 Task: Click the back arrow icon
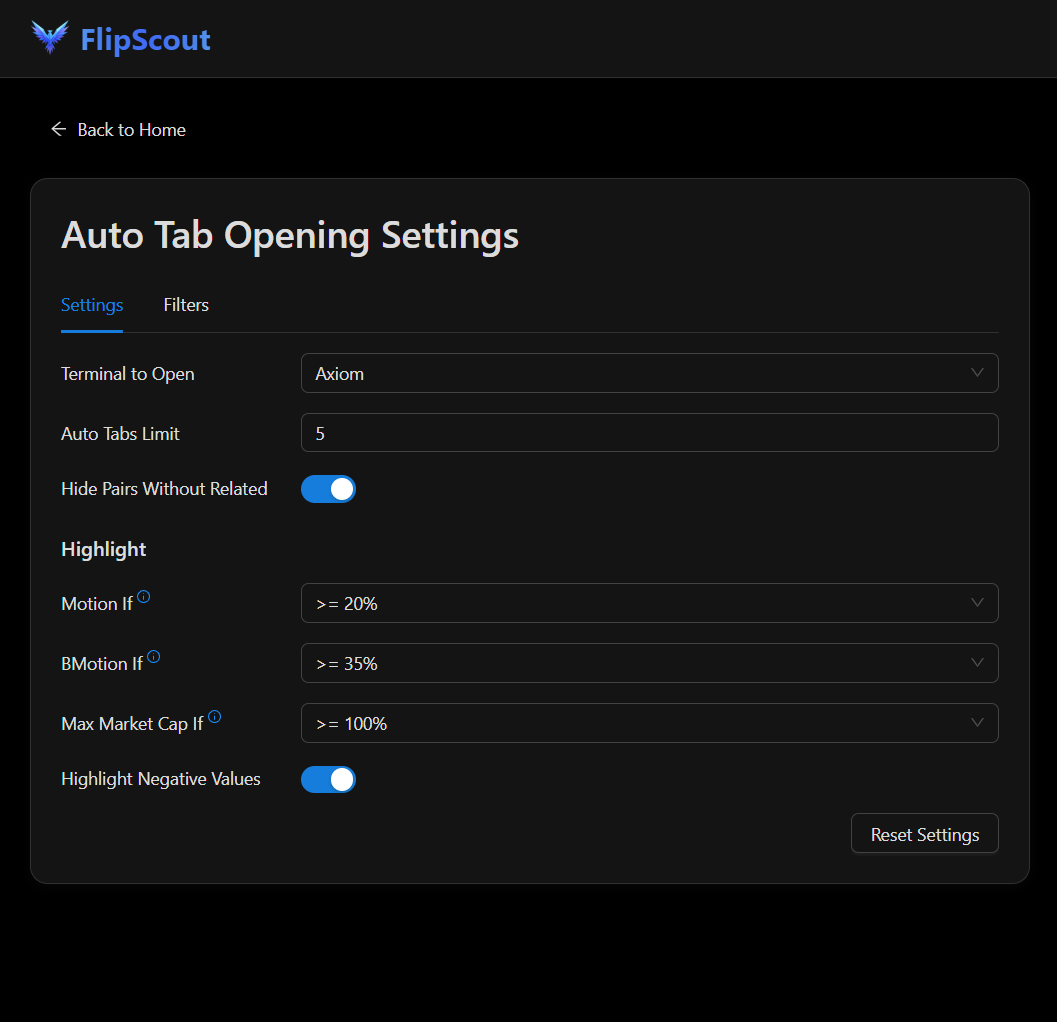click(x=58, y=130)
